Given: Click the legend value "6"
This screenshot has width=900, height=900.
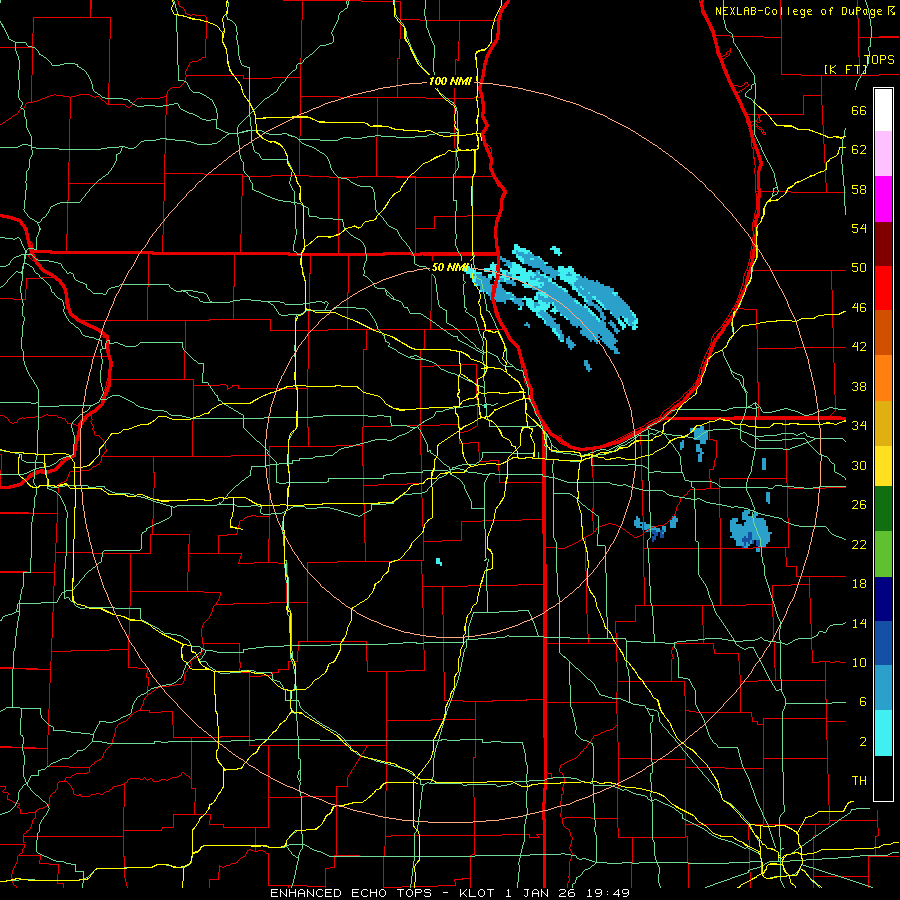Looking at the screenshot, I should pos(862,701).
